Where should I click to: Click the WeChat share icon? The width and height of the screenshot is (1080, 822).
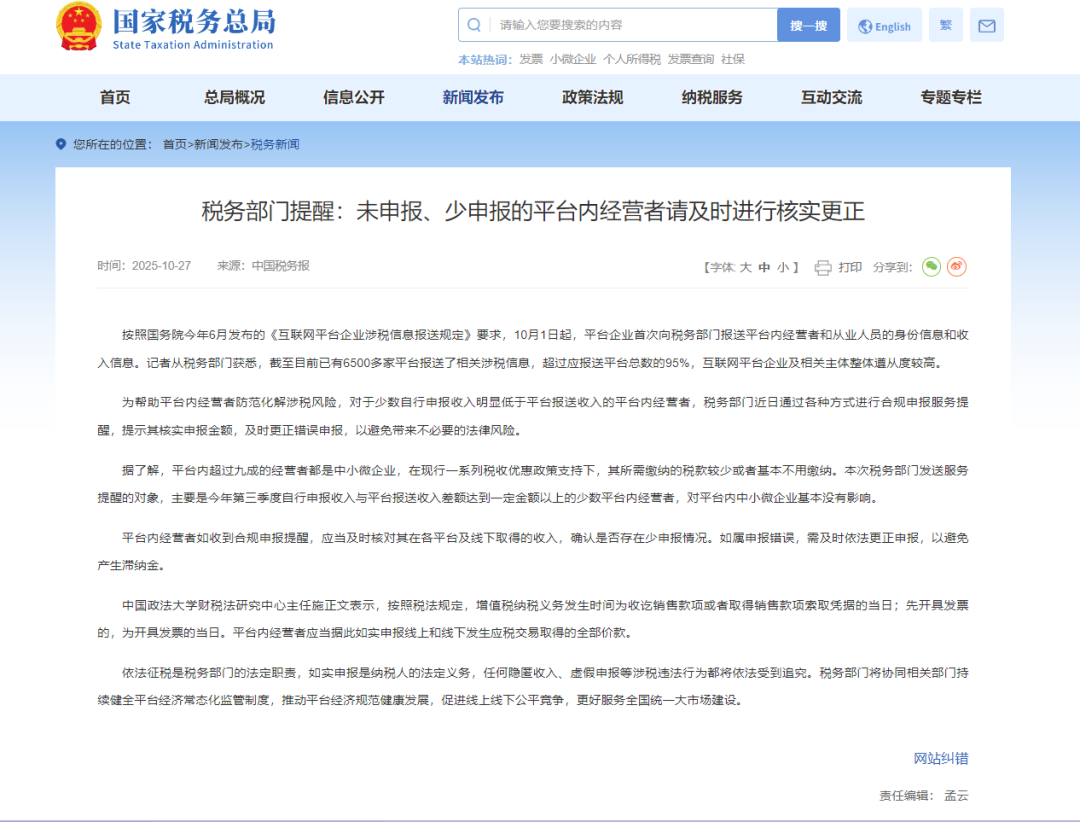coord(933,267)
